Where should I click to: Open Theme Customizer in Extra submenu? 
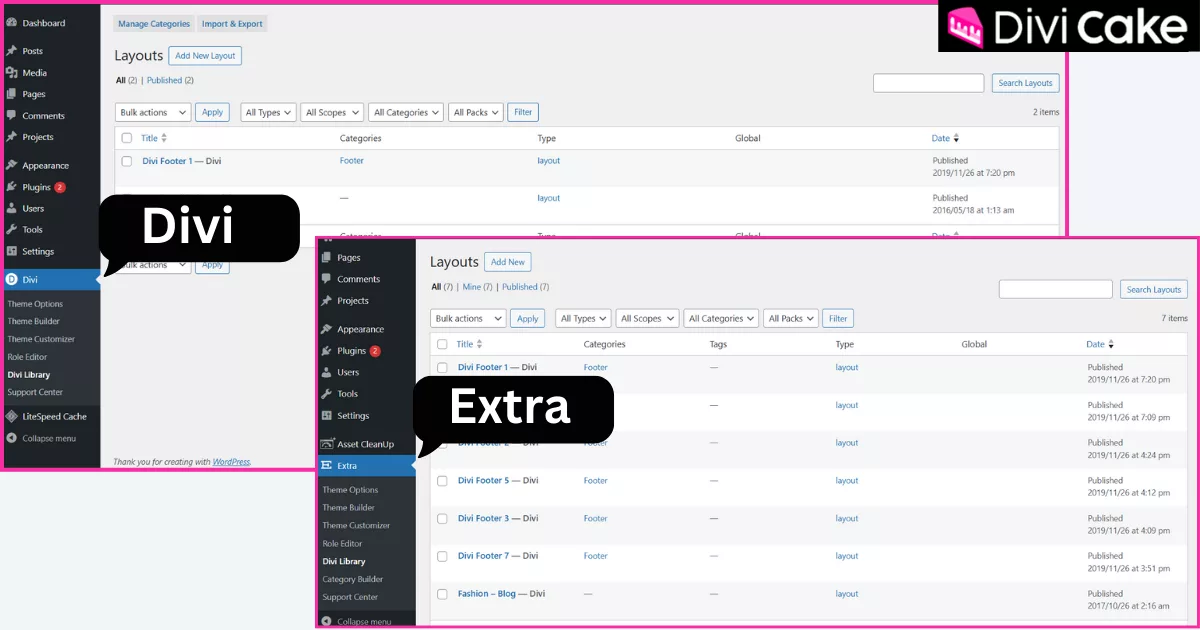pyautogui.click(x=356, y=526)
